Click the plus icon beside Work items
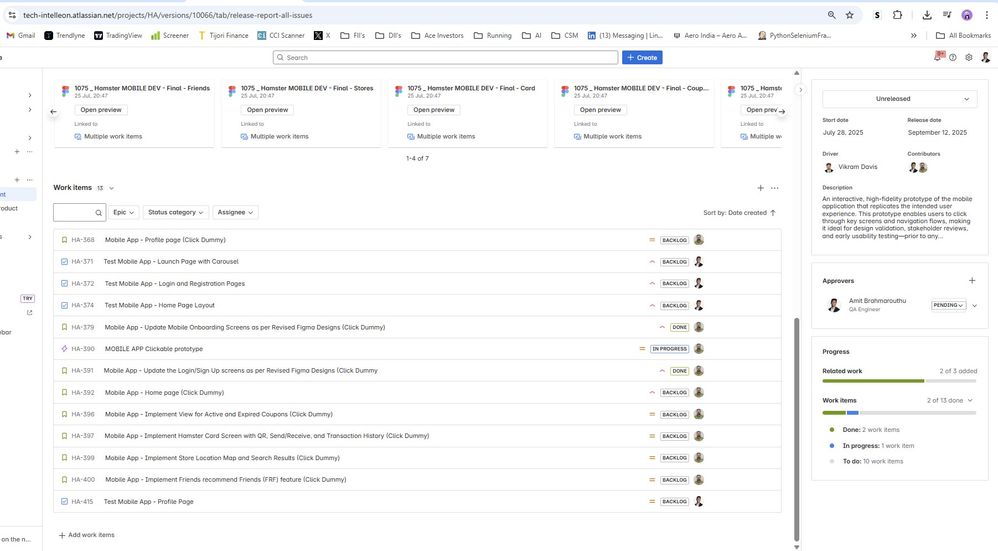 pos(760,188)
